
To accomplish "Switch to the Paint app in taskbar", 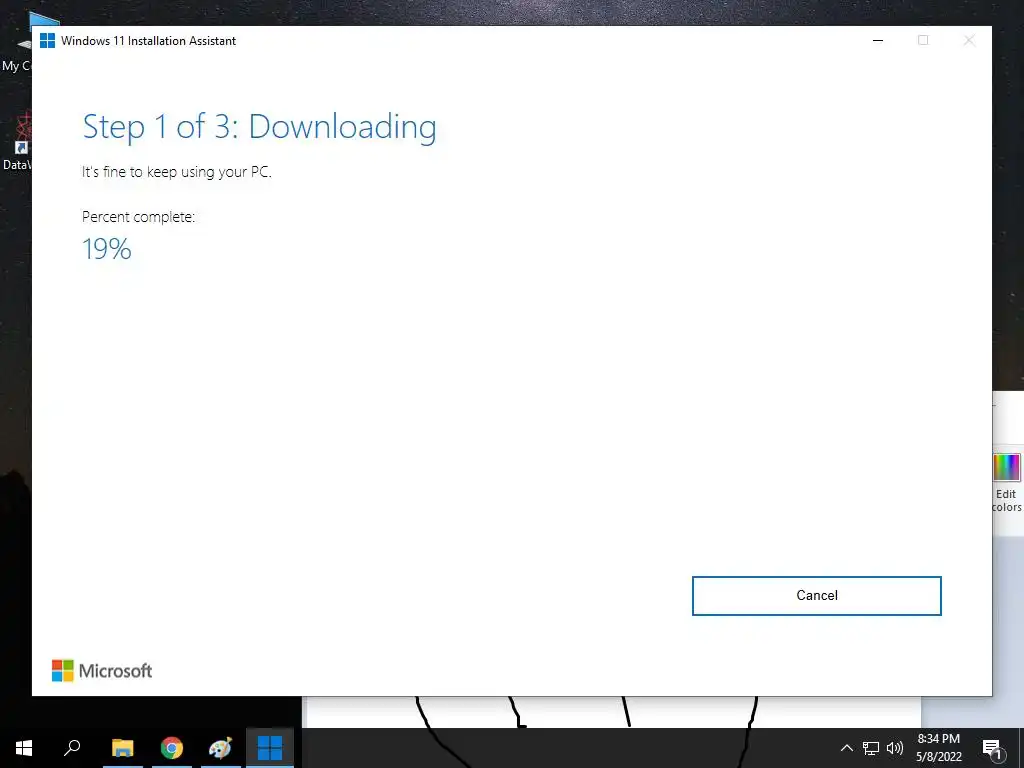I will point(220,748).
